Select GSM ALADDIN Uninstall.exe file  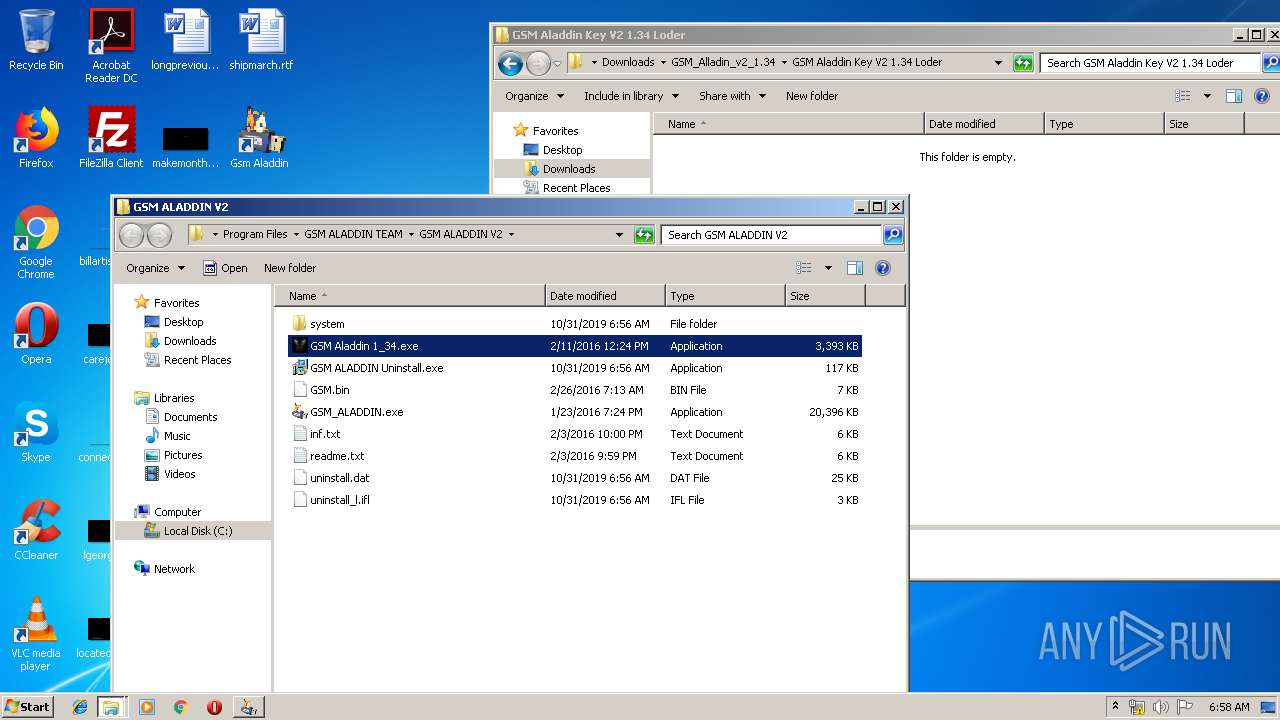[x=575, y=368]
